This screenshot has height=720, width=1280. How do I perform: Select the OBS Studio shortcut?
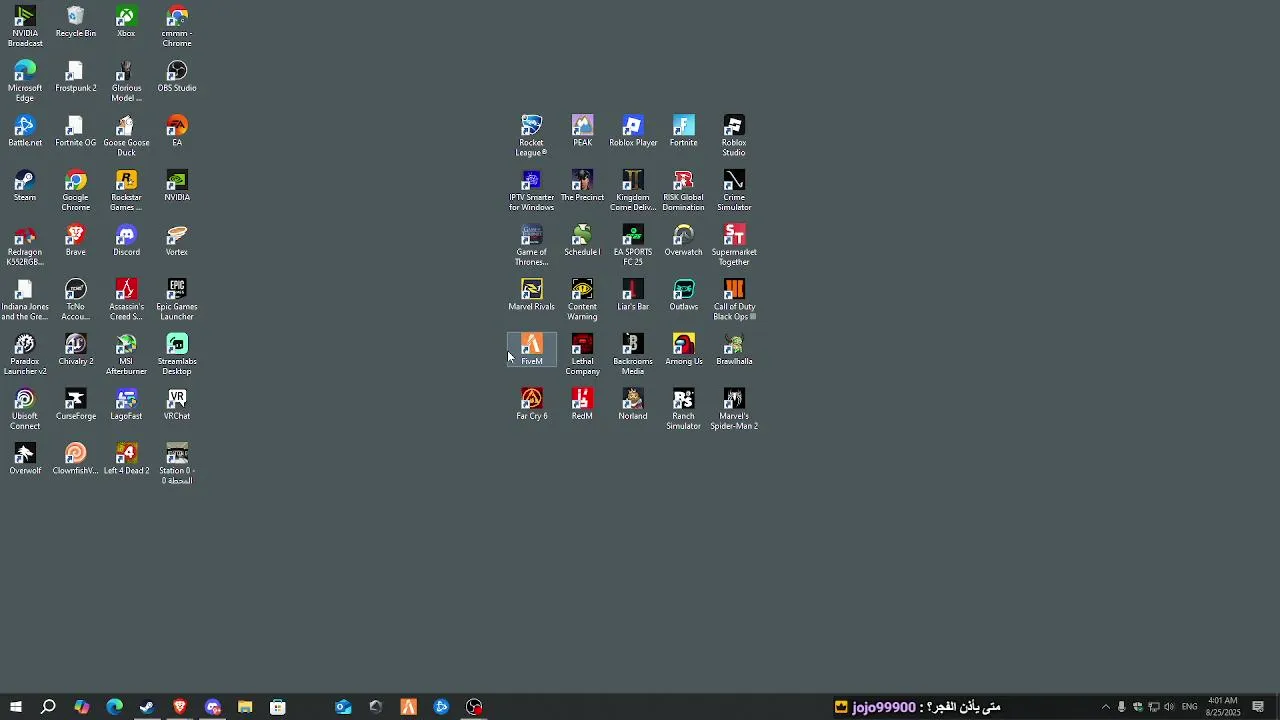pyautogui.click(x=177, y=77)
